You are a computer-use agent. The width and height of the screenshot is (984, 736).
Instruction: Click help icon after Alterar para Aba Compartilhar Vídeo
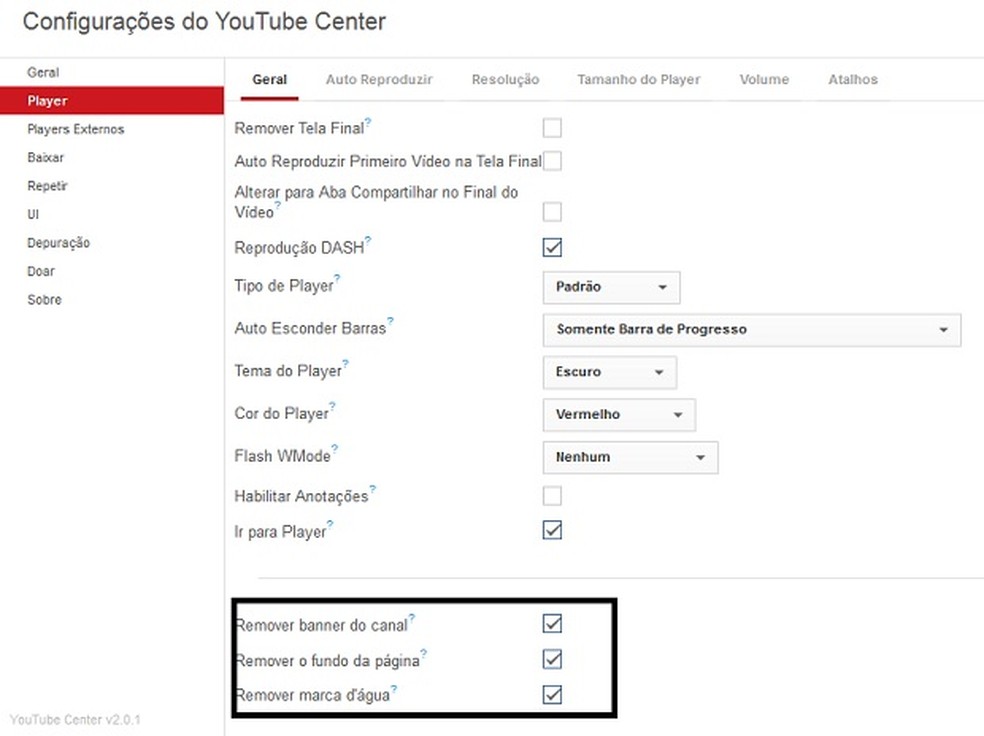click(278, 205)
